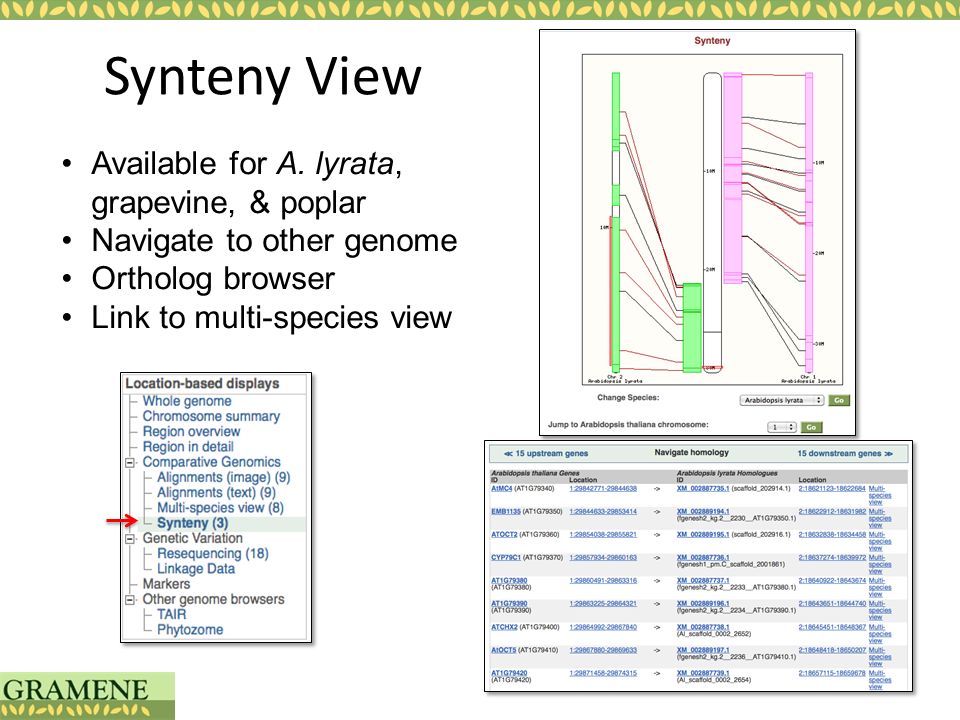Open the ATOCT2 gene link
Viewport: 960px width, 720px height.
click(x=504, y=534)
